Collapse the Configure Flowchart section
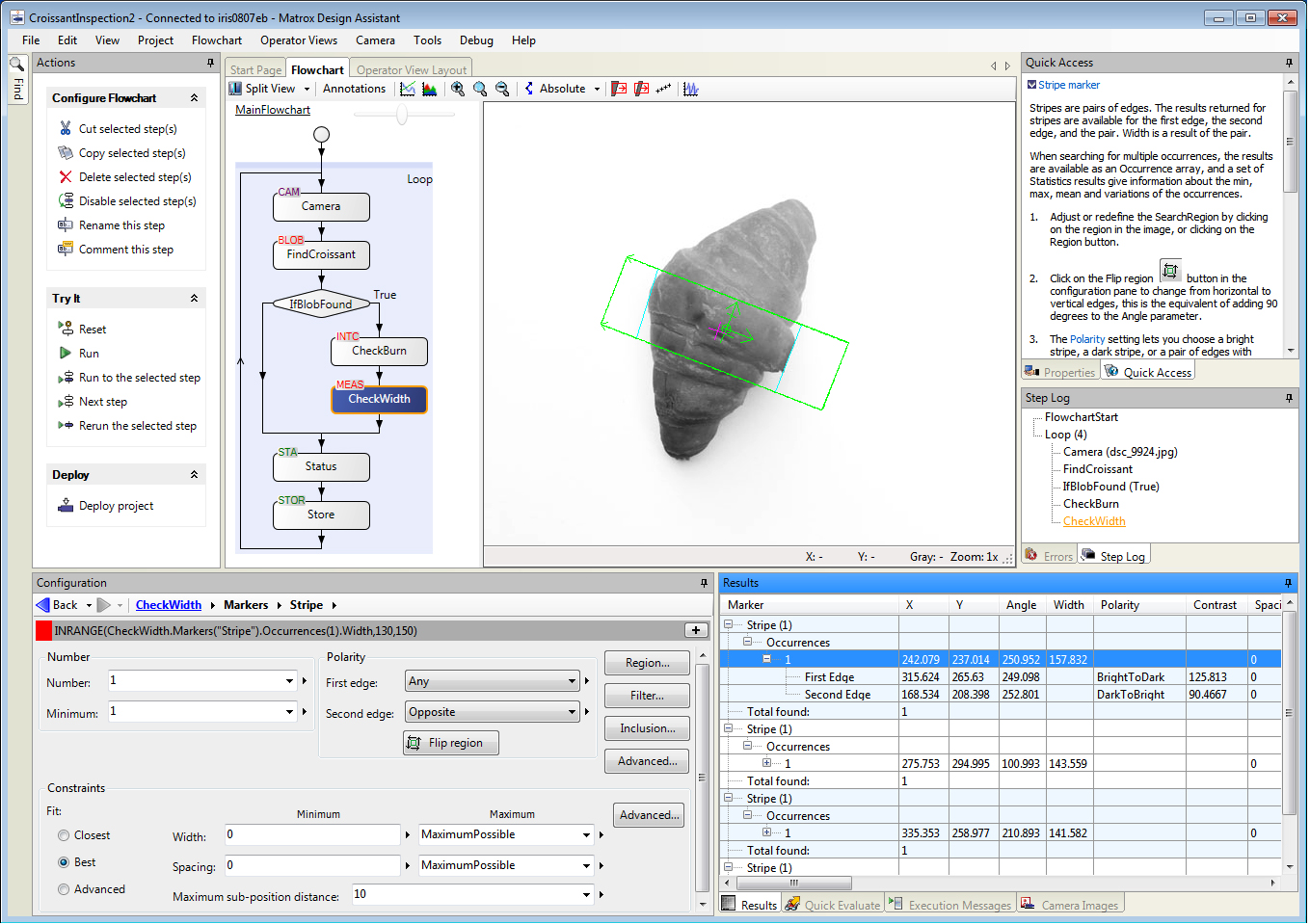Image resolution: width=1310 pixels, height=924 pixels. click(194, 98)
